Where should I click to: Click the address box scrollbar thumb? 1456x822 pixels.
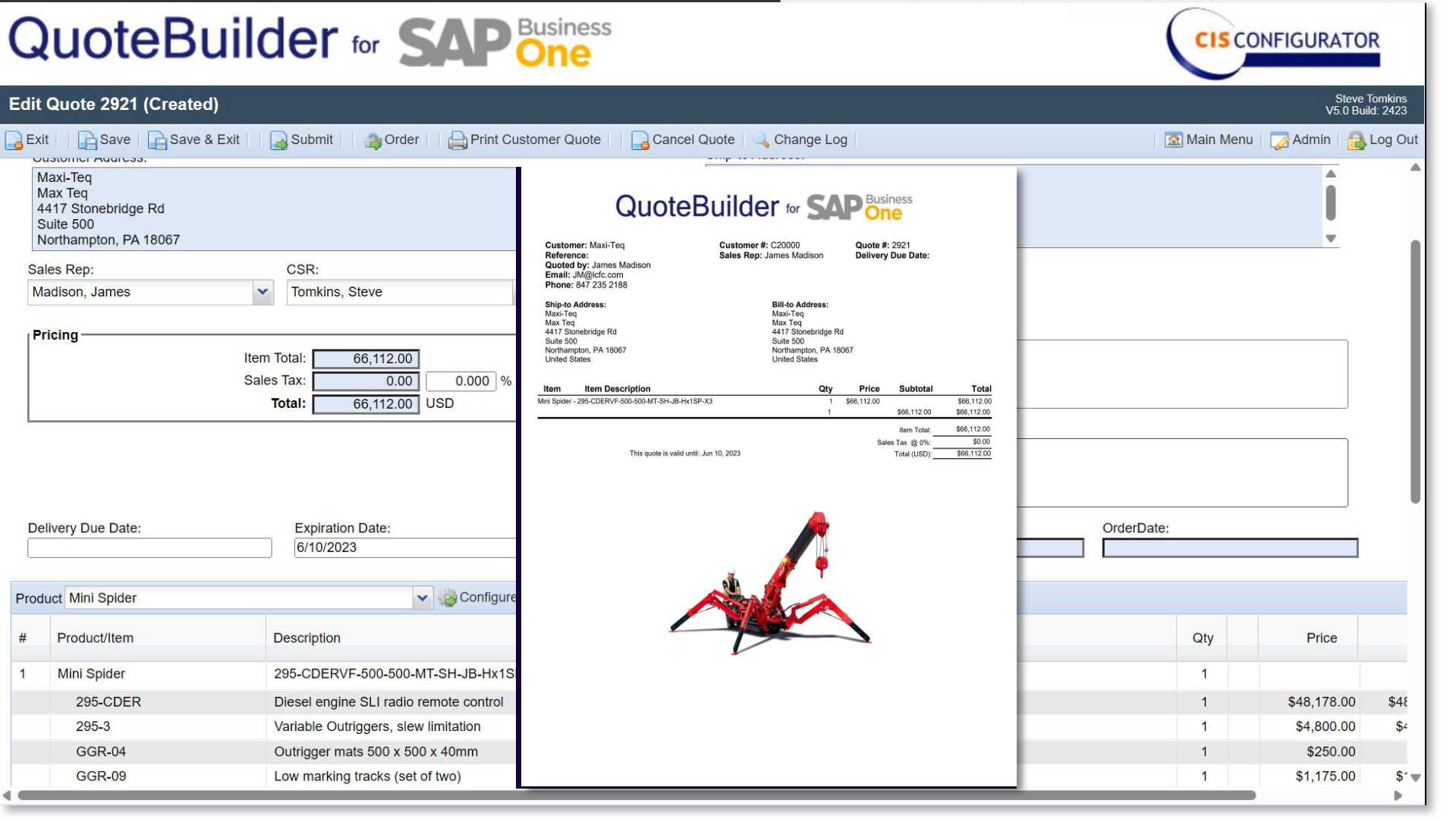[x=1330, y=202]
